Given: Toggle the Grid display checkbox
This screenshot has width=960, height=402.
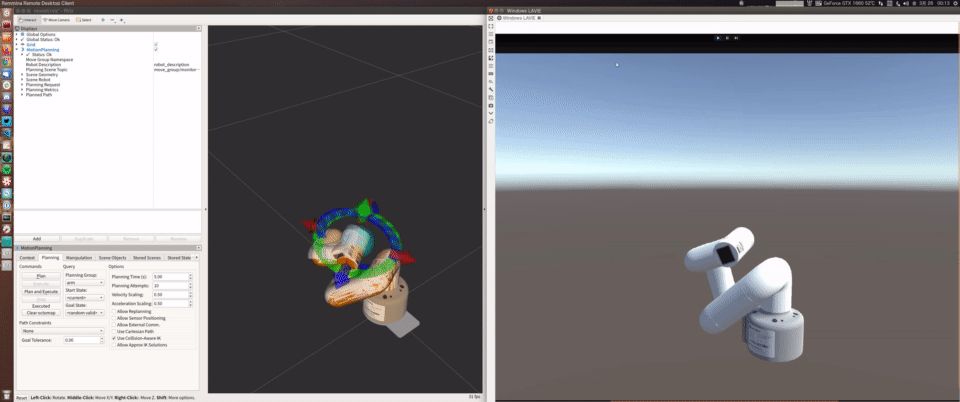Looking at the screenshot, I should 156,45.
